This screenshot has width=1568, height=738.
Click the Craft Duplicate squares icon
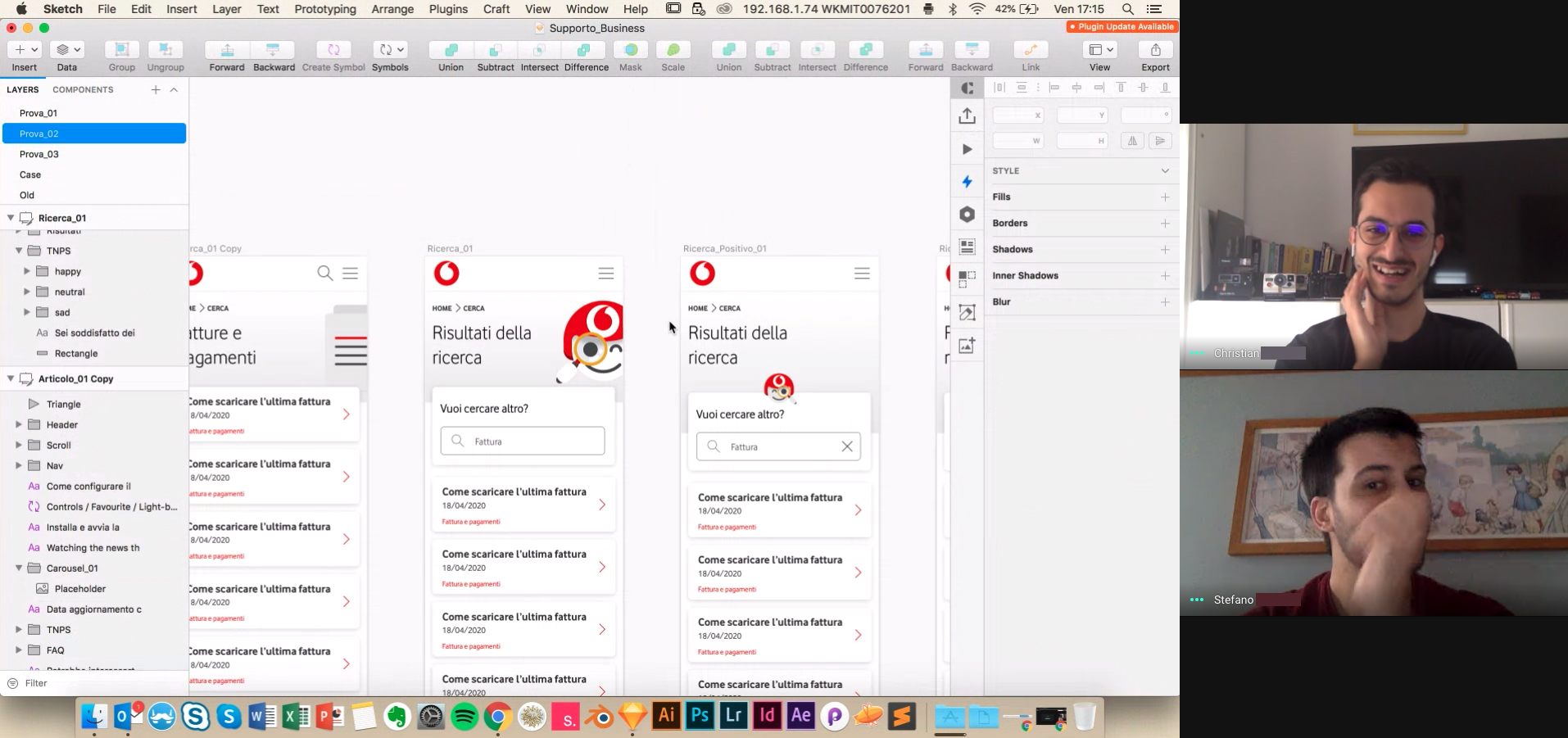(x=967, y=279)
